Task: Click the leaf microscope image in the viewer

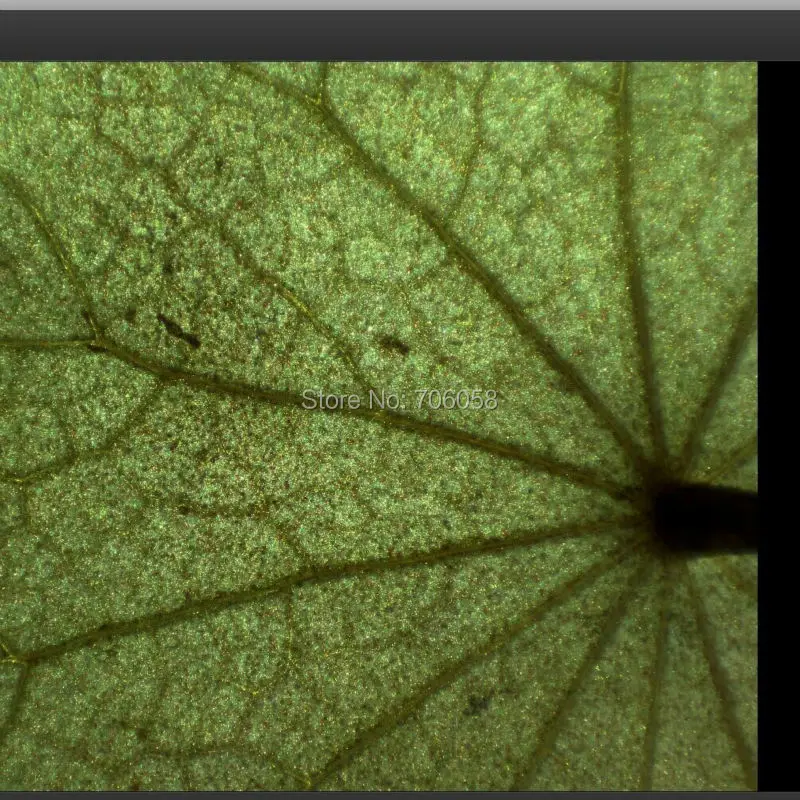Action: [x=379, y=427]
